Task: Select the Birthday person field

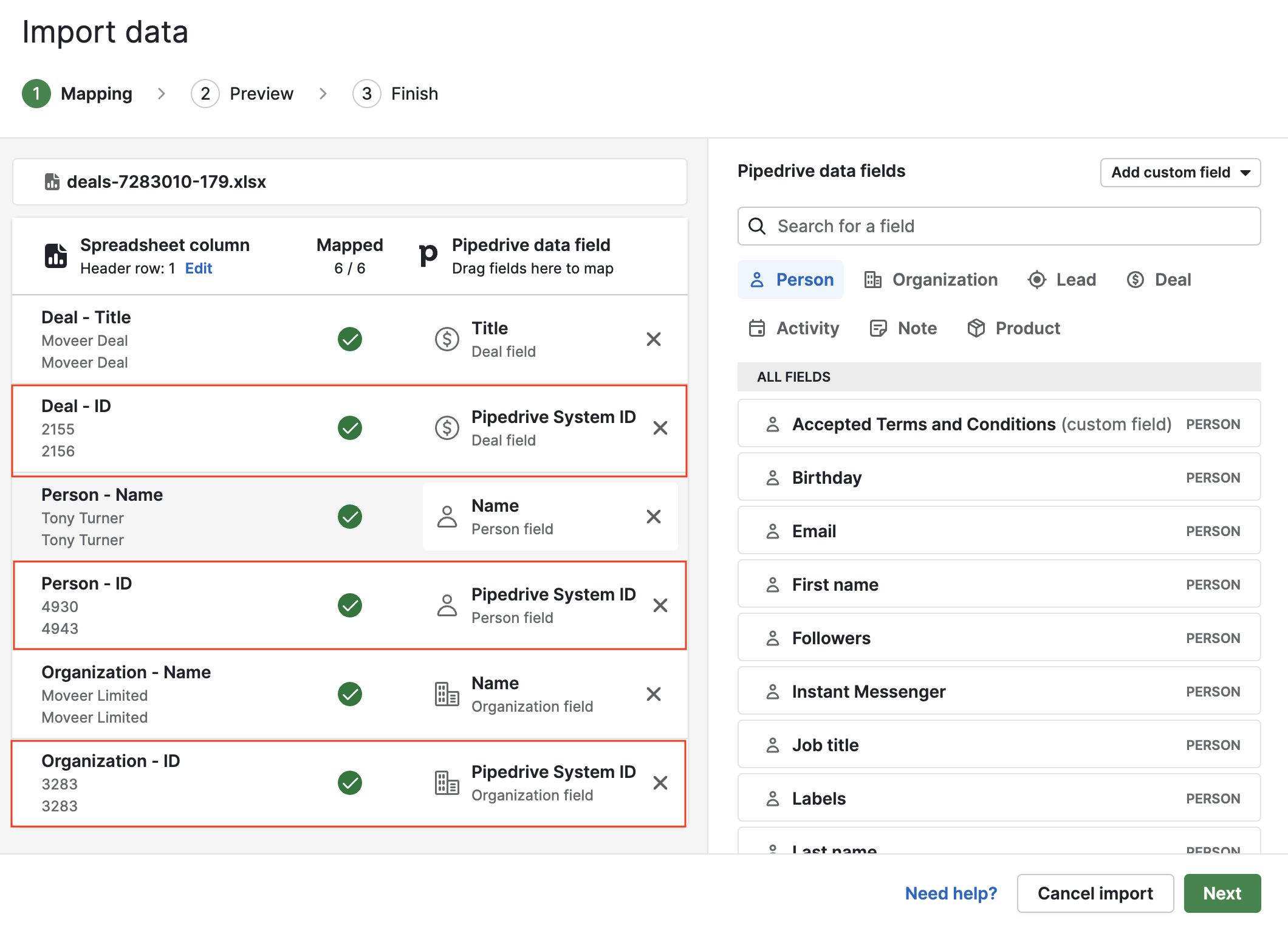Action: point(999,477)
